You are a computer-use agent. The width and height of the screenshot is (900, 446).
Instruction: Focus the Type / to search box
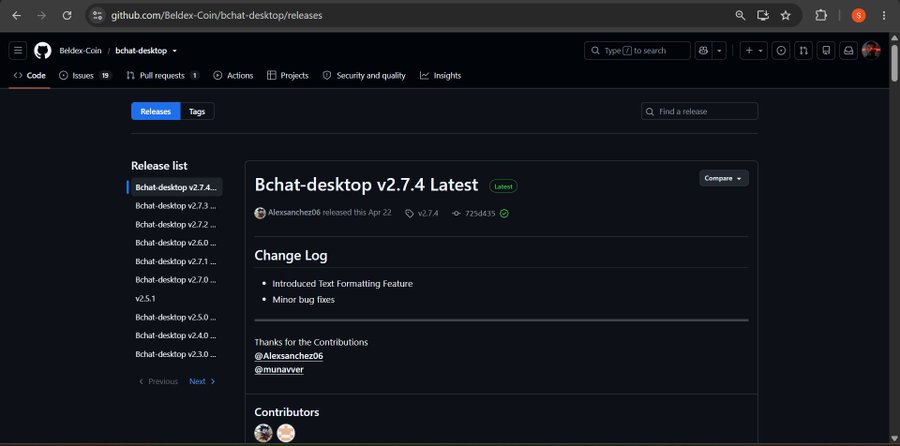tap(637, 51)
